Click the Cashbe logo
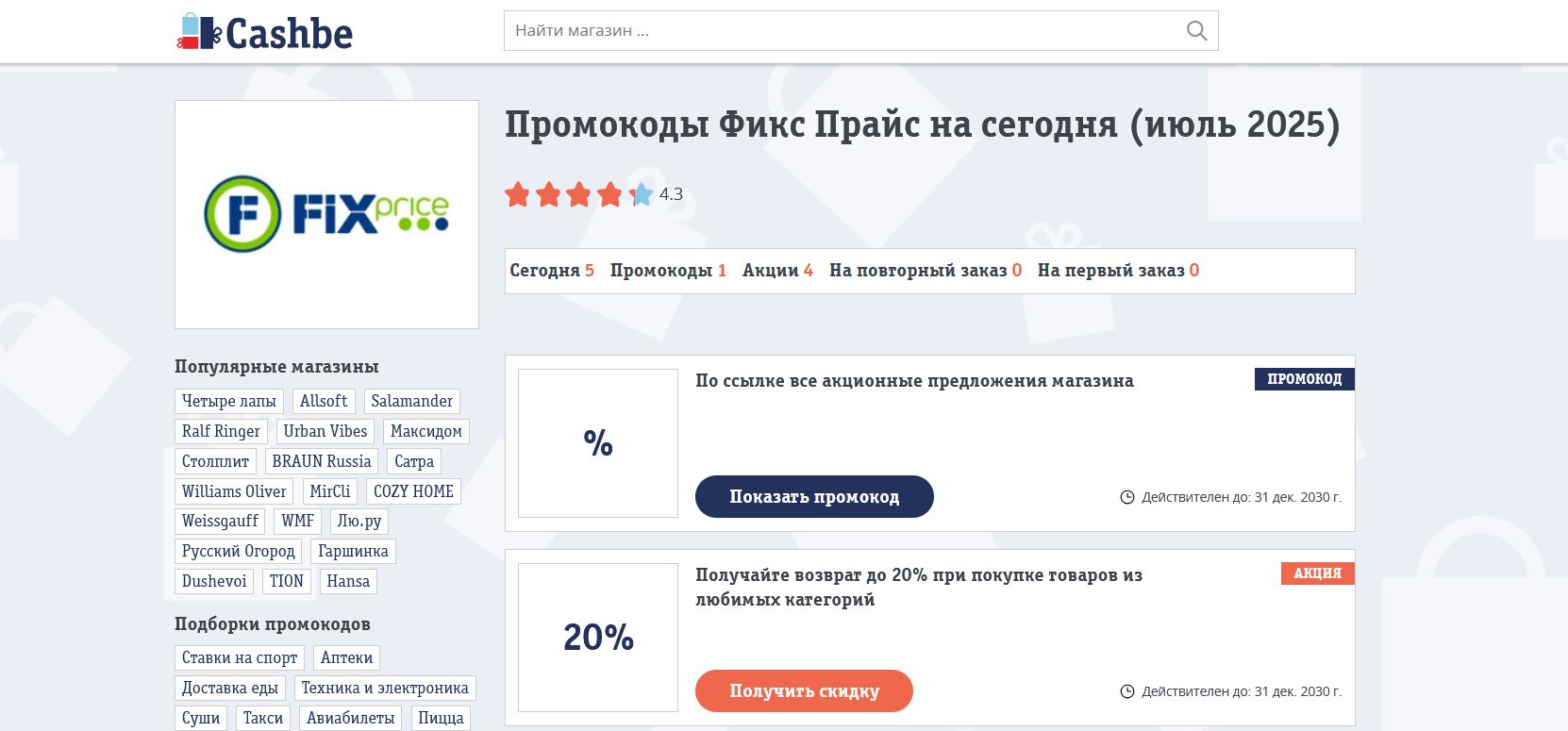Screen dimensions: 1568x731 point(265,32)
